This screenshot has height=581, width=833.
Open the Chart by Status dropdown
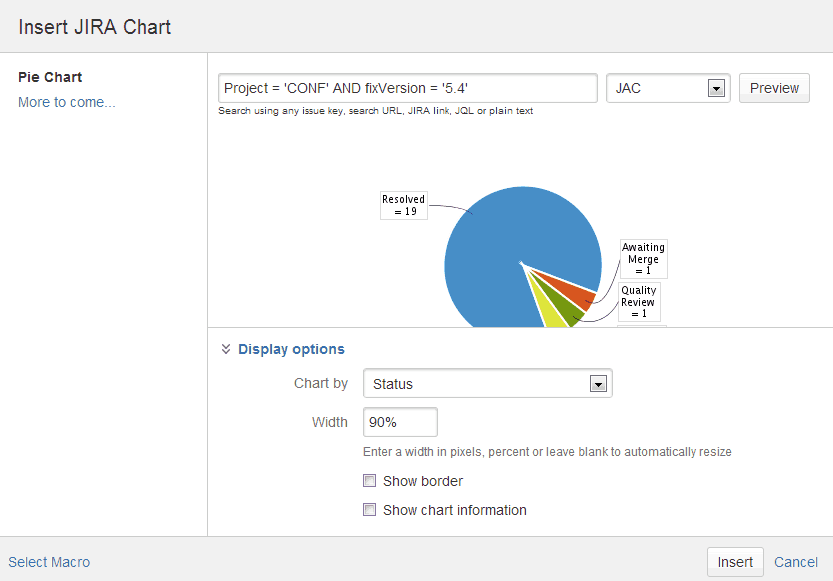(x=487, y=383)
